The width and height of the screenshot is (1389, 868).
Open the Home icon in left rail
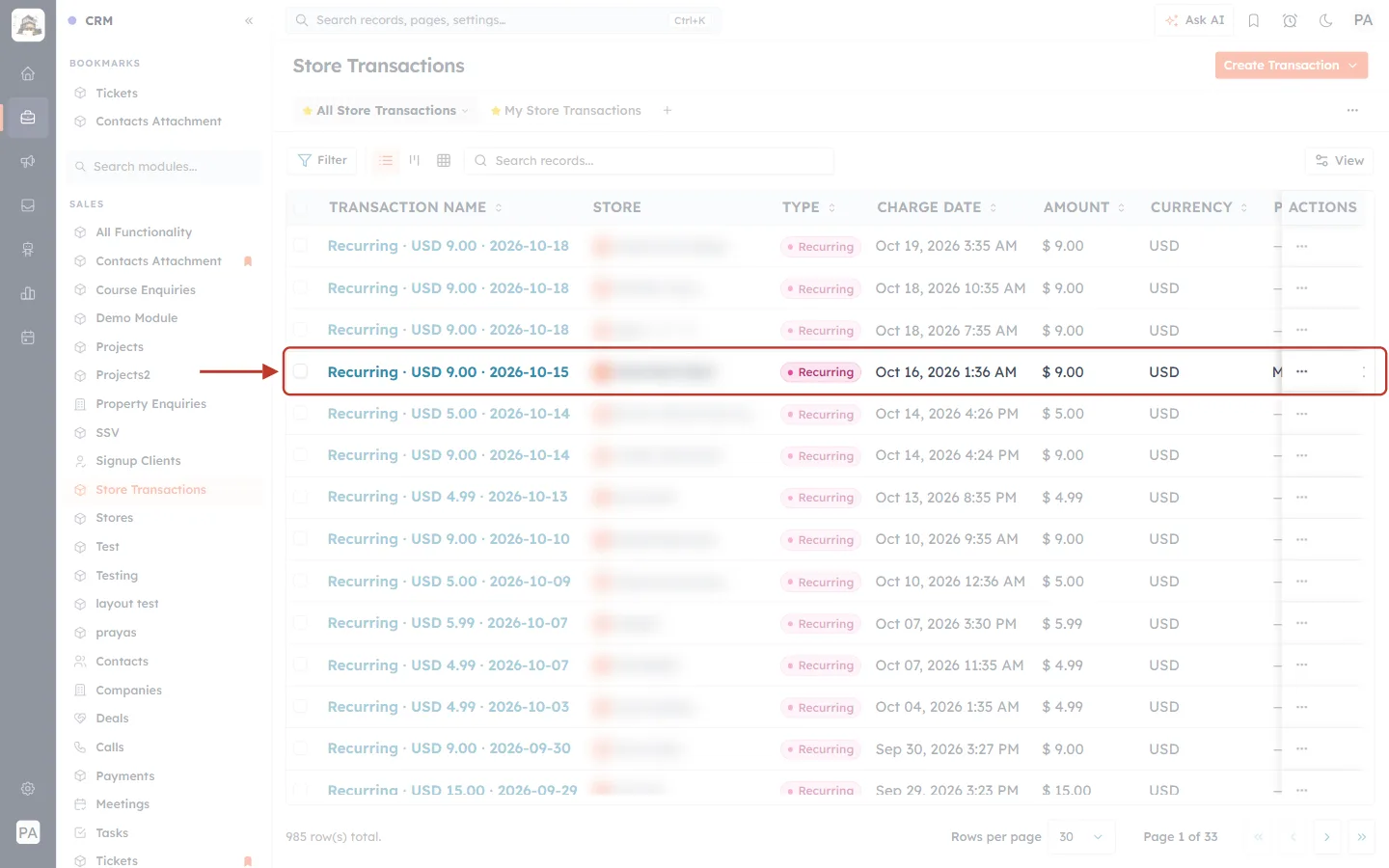point(28,73)
